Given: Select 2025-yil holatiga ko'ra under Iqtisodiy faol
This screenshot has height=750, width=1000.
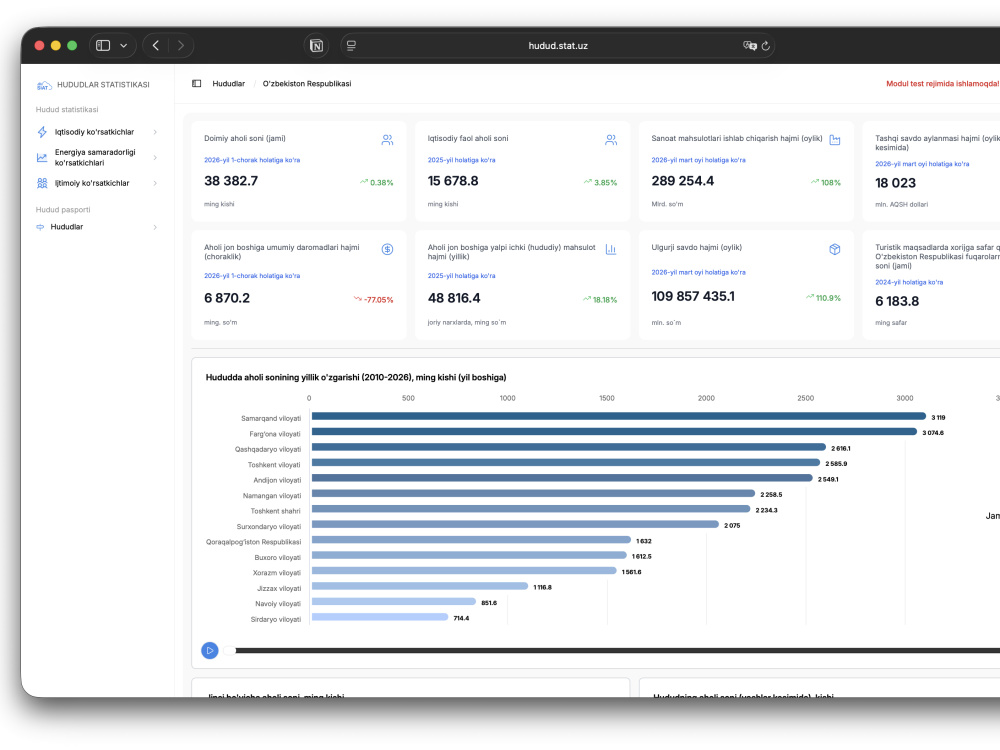Looking at the screenshot, I should (x=461, y=160).
